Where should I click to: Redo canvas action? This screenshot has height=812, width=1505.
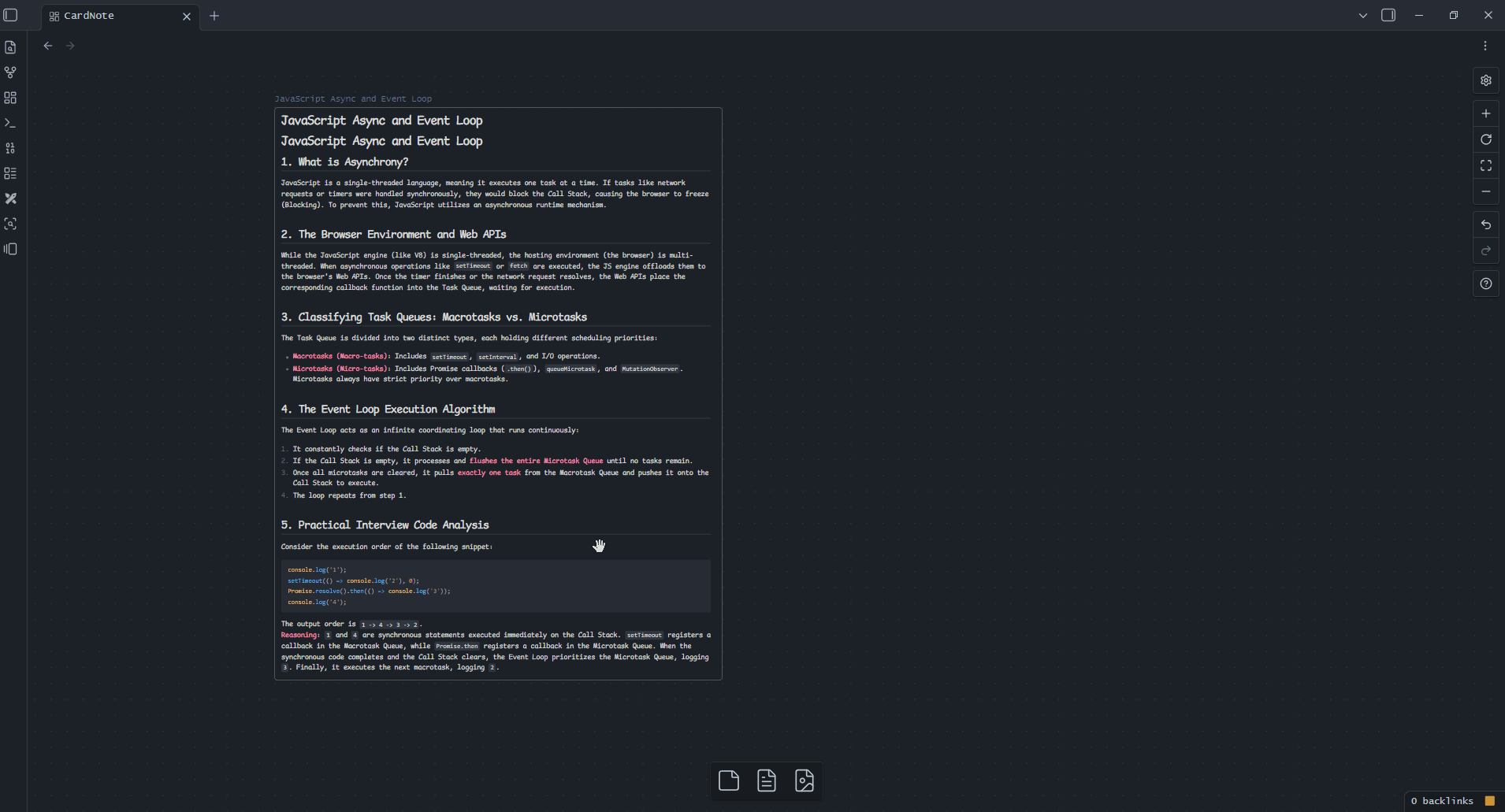pyautogui.click(x=1486, y=250)
